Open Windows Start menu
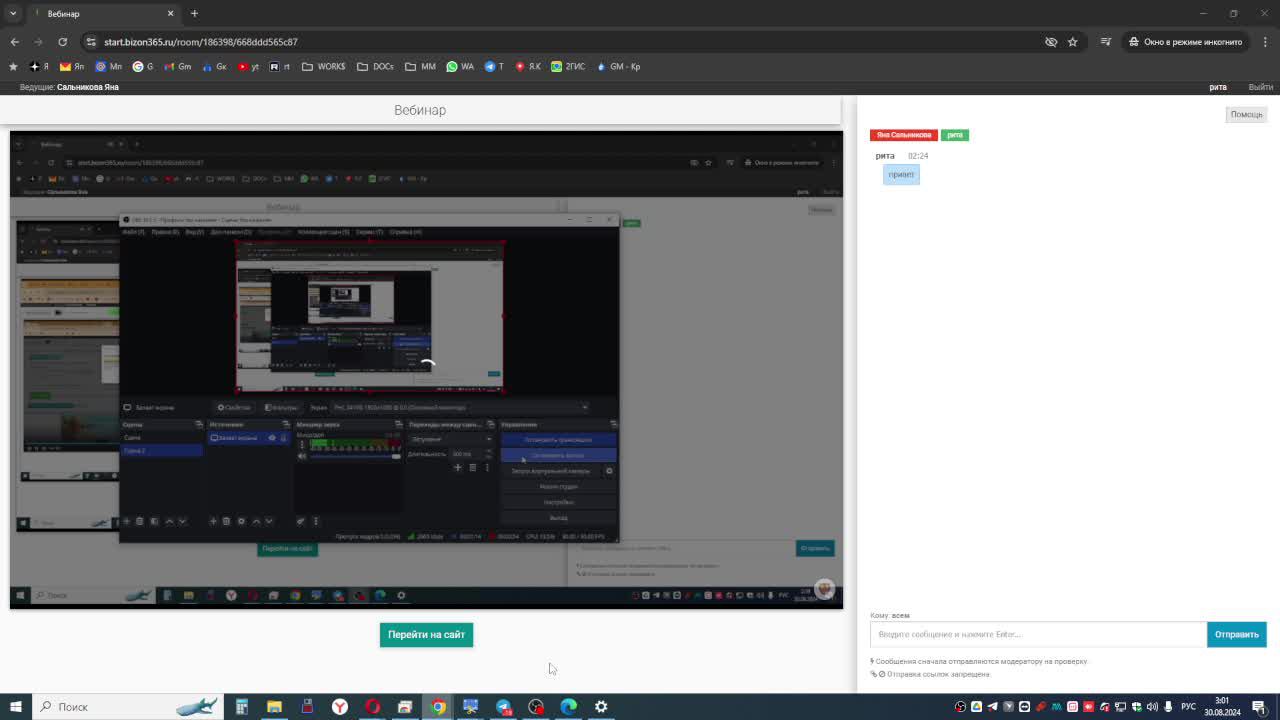The height and width of the screenshot is (720, 1280). click(15, 707)
